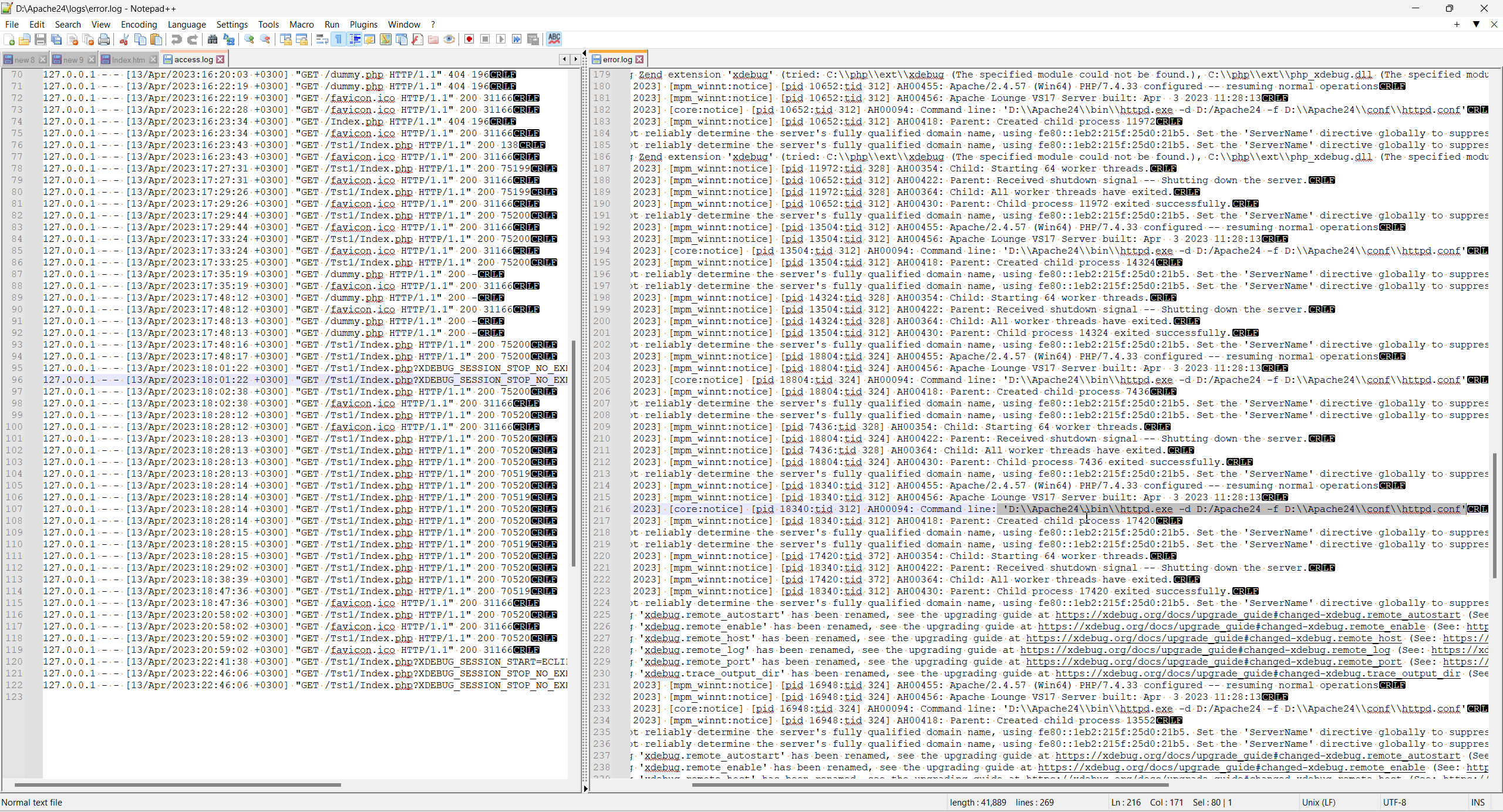Click the Save All toolbar icon
Image resolution: width=1503 pixels, height=812 pixels.
pos(56,39)
